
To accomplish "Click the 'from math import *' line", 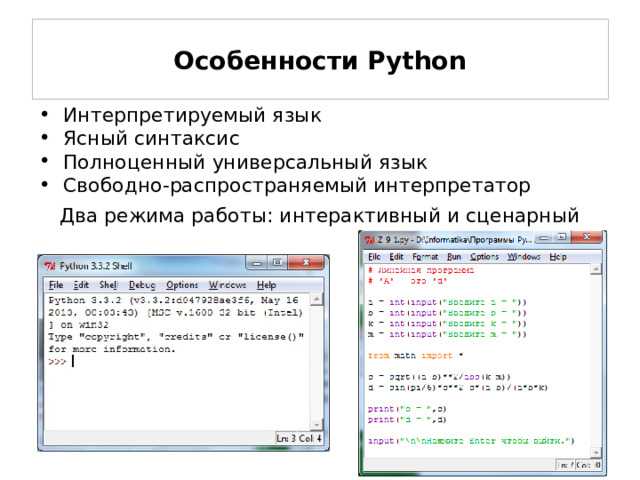I will (416, 356).
